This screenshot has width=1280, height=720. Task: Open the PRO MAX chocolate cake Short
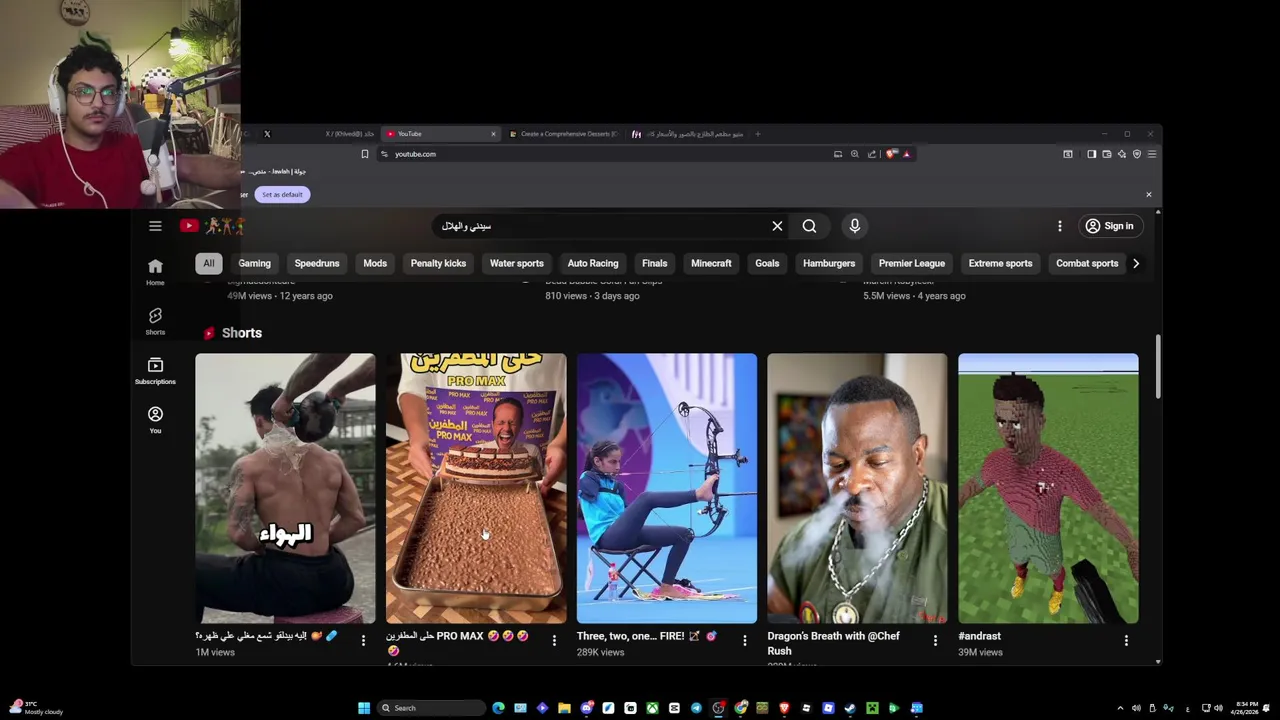coord(476,488)
